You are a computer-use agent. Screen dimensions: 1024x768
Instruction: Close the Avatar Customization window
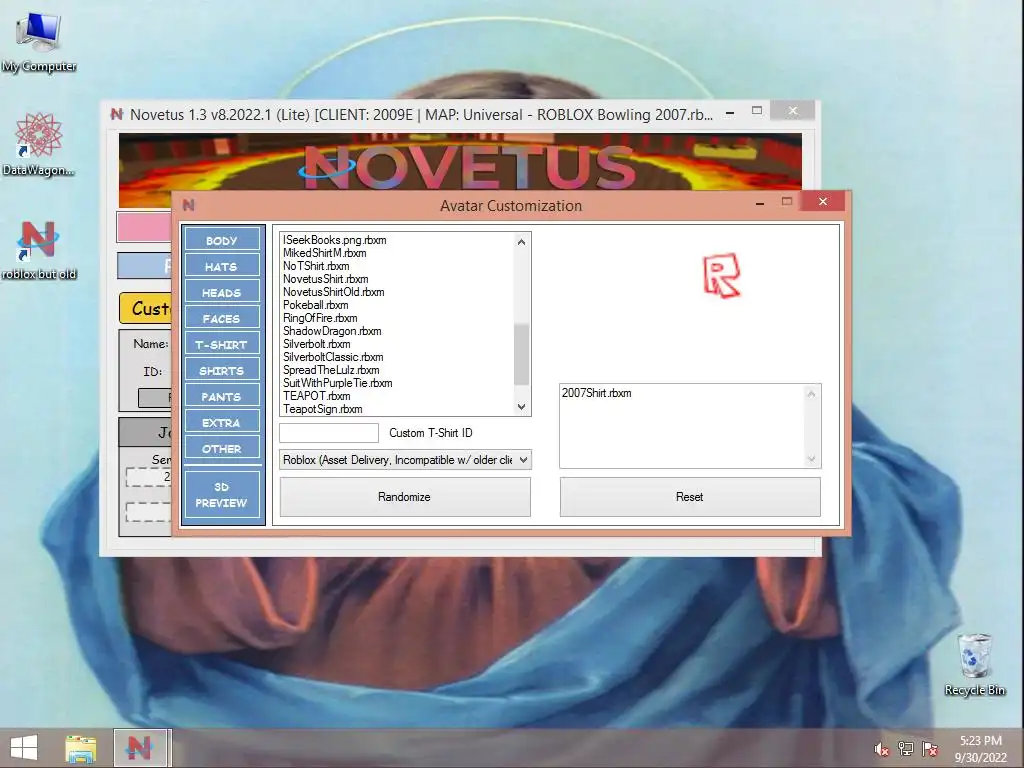[x=823, y=202]
